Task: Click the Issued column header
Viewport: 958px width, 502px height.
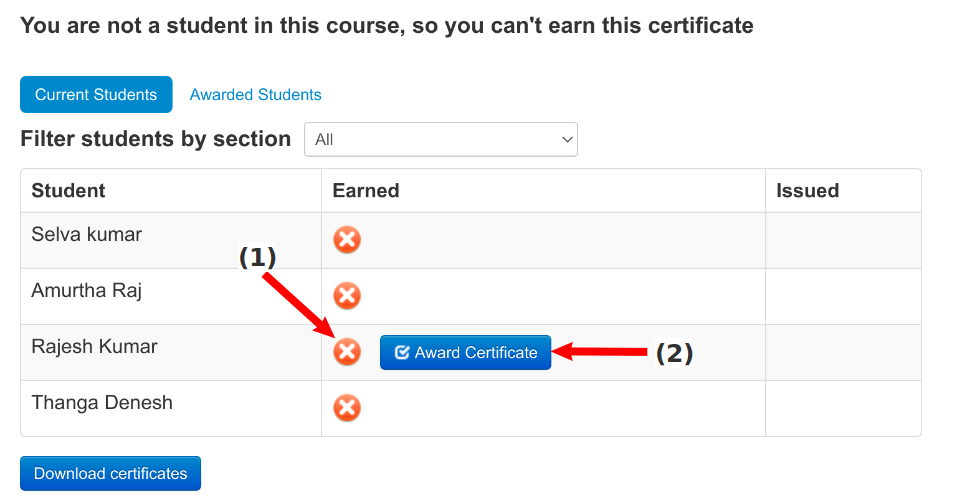Action: tap(807, 190)
